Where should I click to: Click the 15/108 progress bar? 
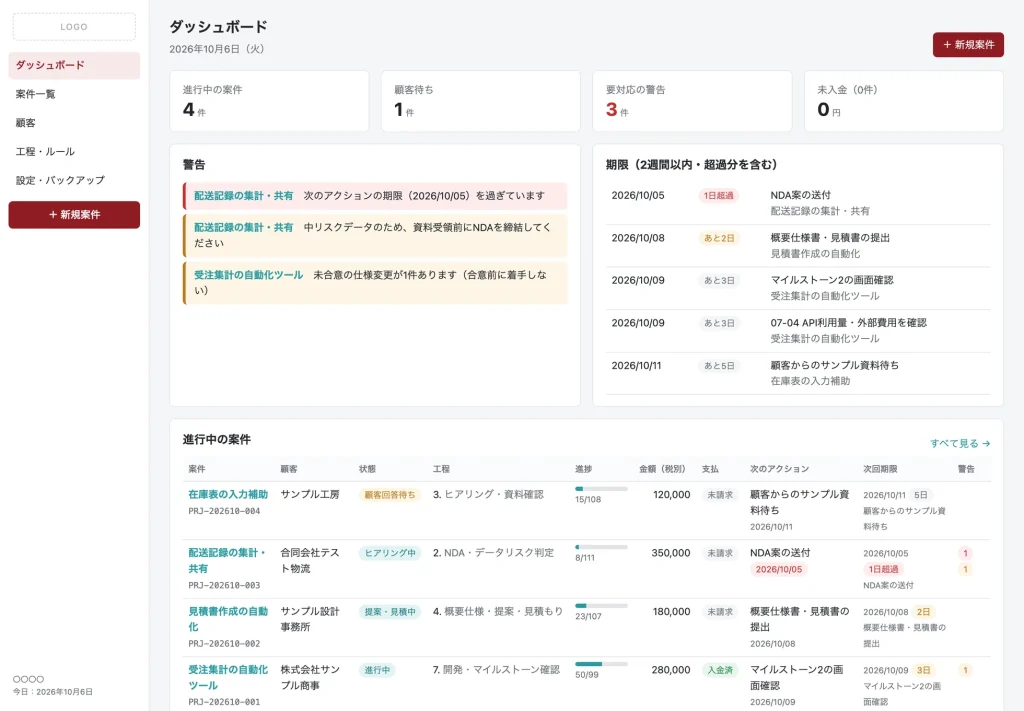(601, 488)
